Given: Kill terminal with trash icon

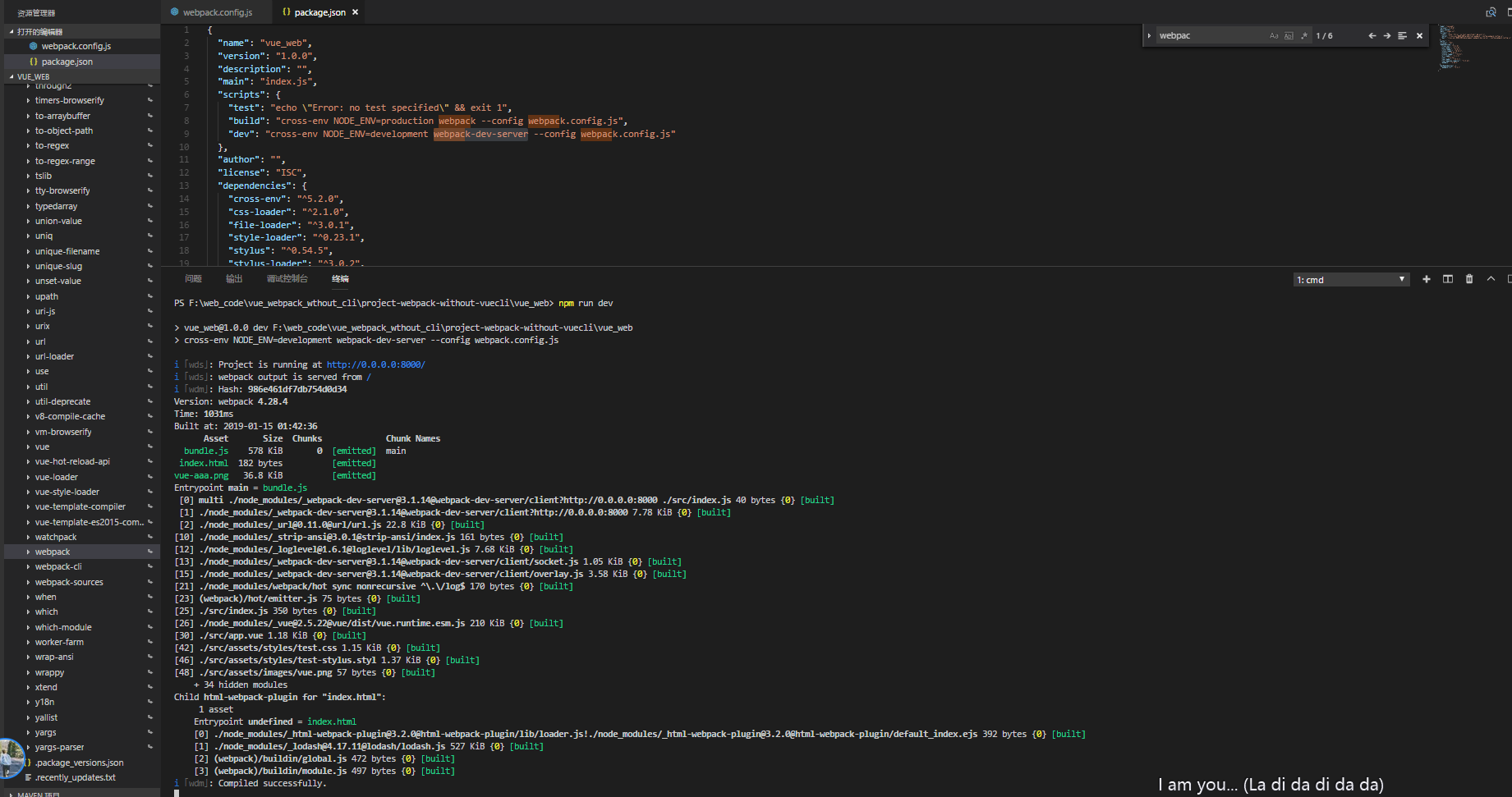Looking at the screenshot, I should click(x=1469, y=280).
